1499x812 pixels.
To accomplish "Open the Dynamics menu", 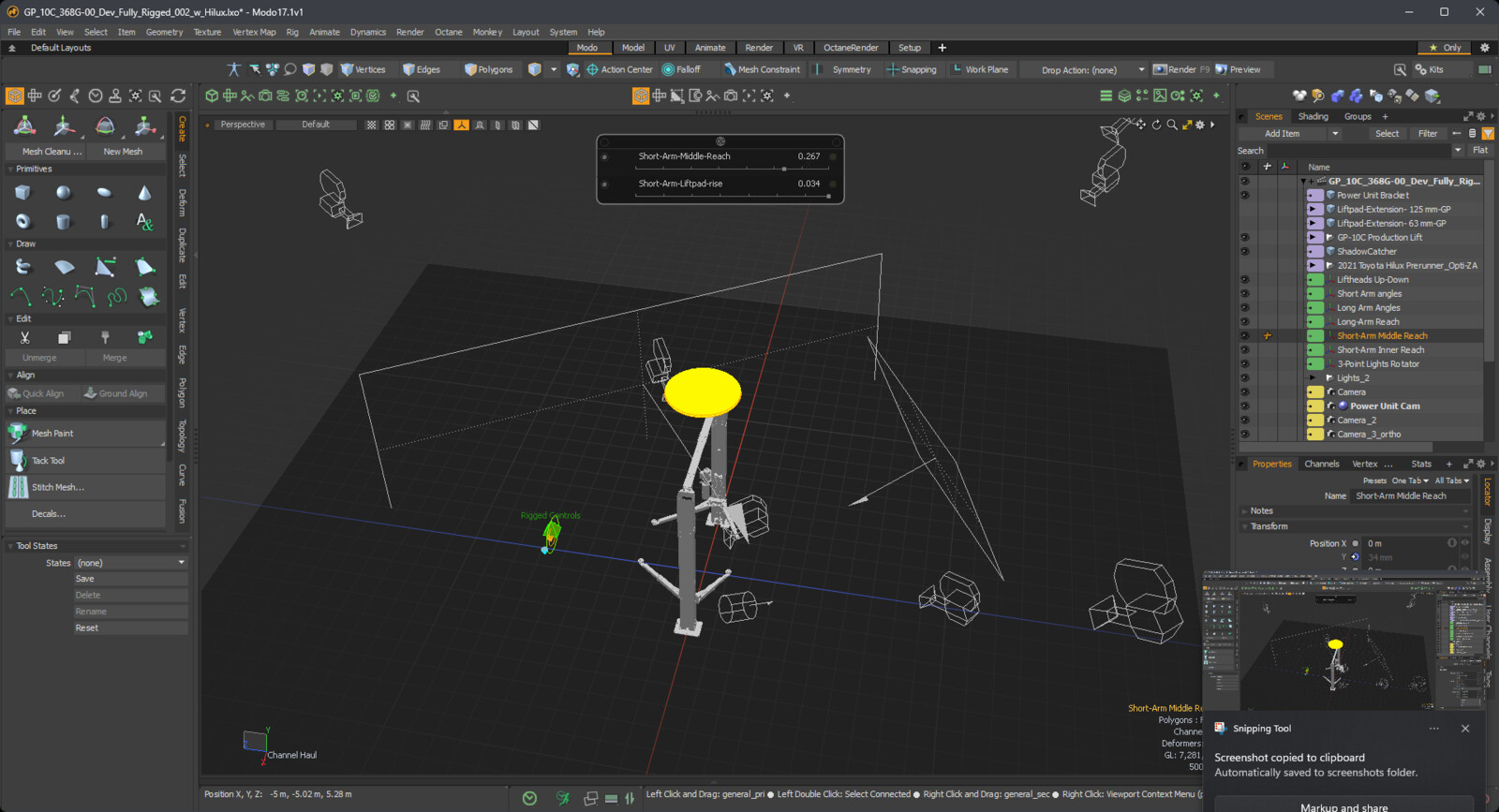I will (x=368, y=32).
